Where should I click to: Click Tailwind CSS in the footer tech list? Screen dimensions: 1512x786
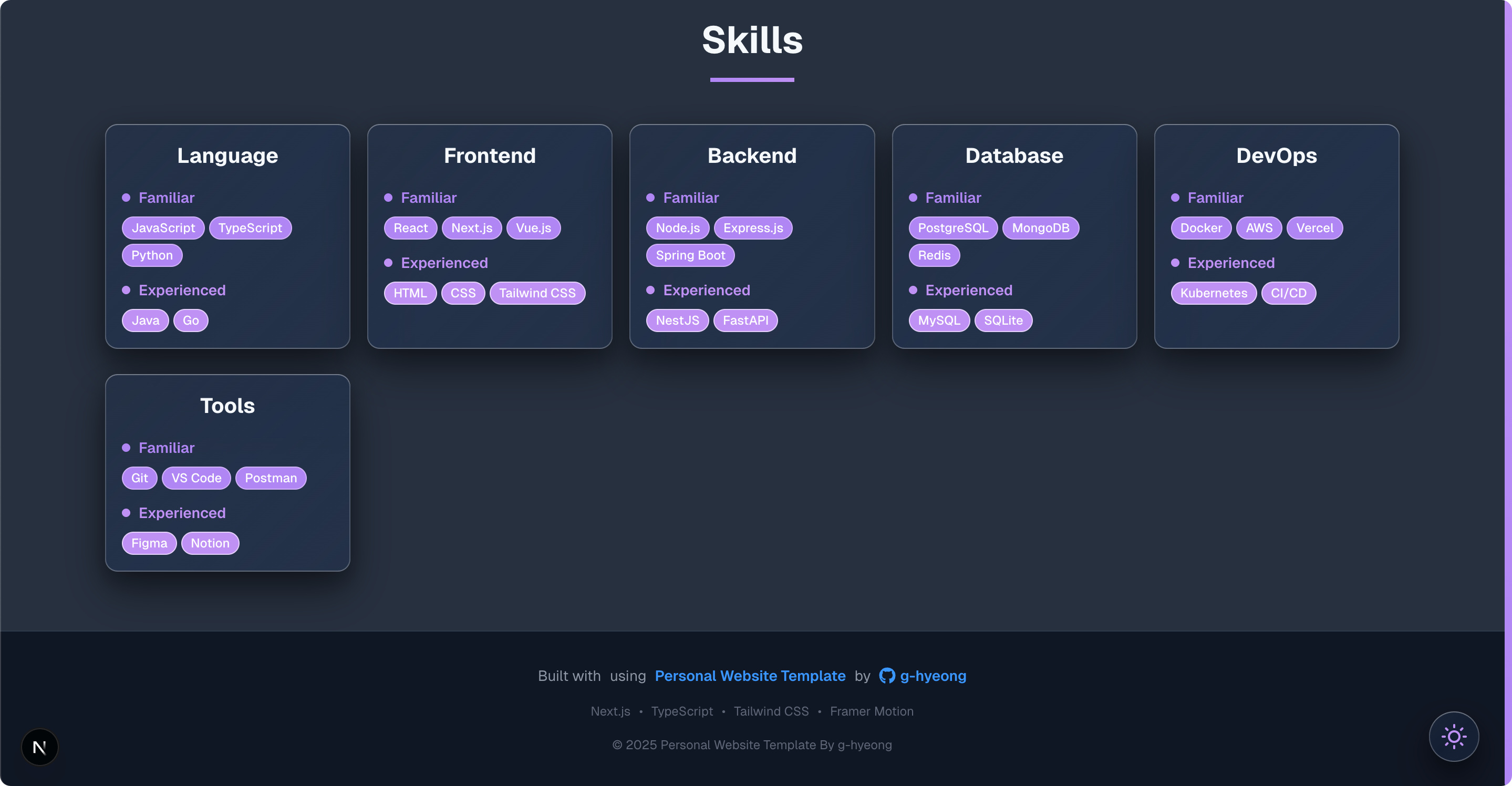pos(771,711)
